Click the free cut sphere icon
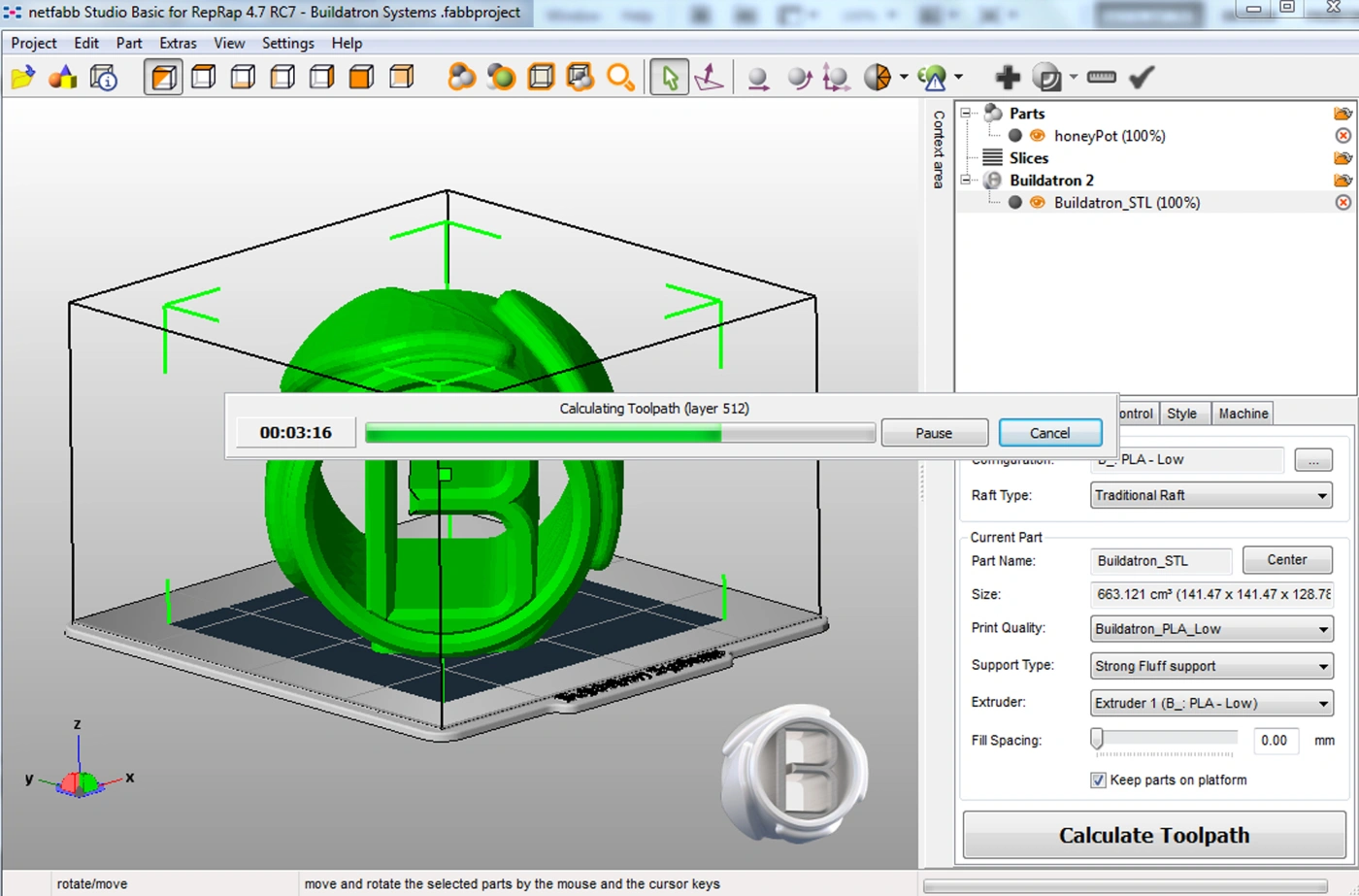 878,78
